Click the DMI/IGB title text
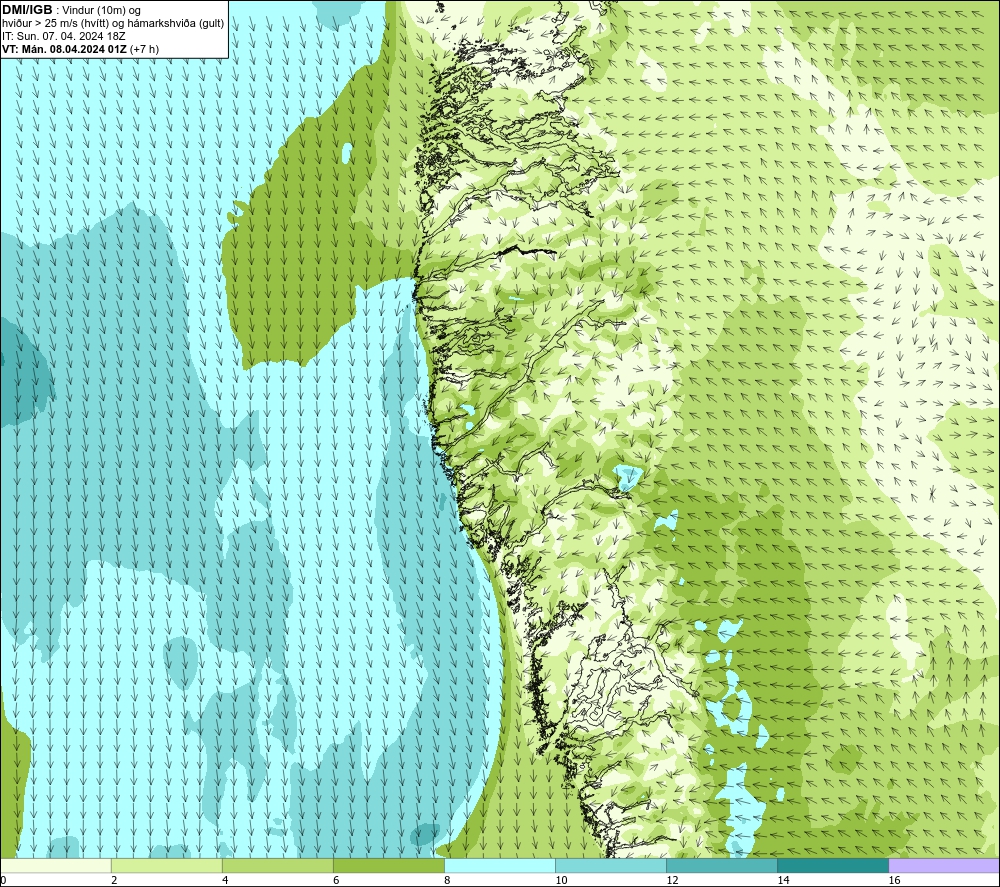Screen dimensions: 1000x887 click(x=27, y=10)
